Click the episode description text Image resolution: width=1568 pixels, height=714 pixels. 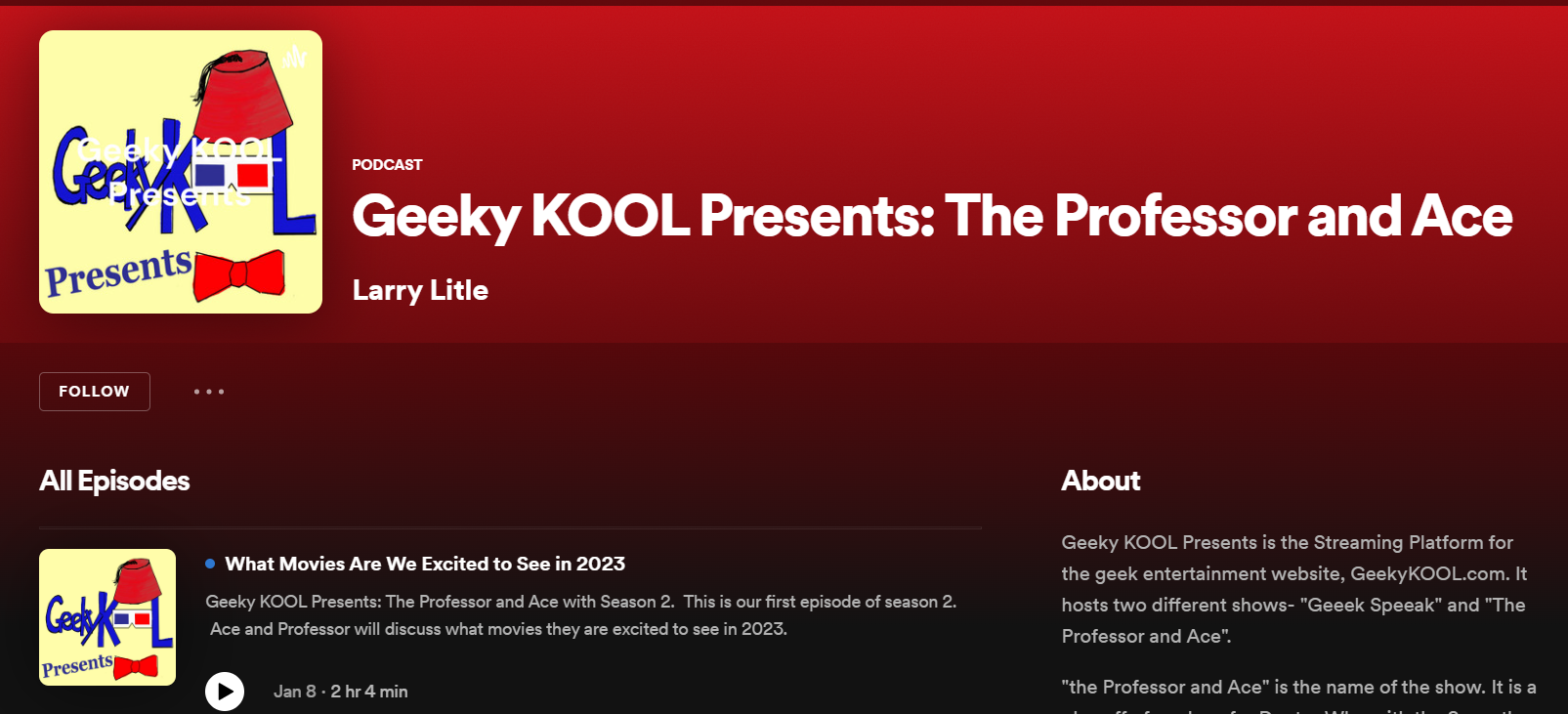coord(580,615)
